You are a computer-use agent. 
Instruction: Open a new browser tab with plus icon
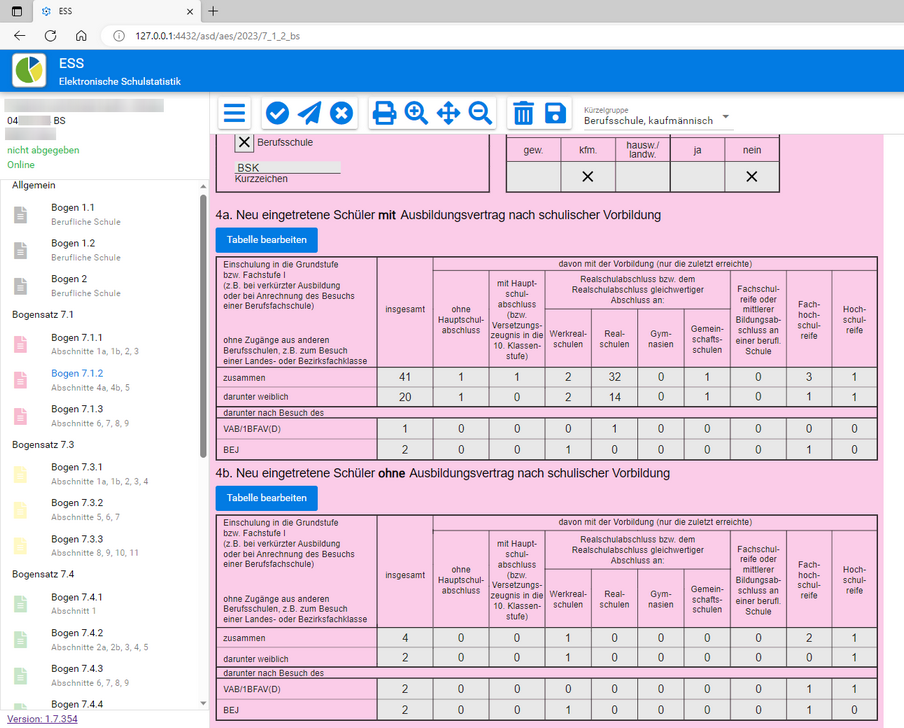213,11
